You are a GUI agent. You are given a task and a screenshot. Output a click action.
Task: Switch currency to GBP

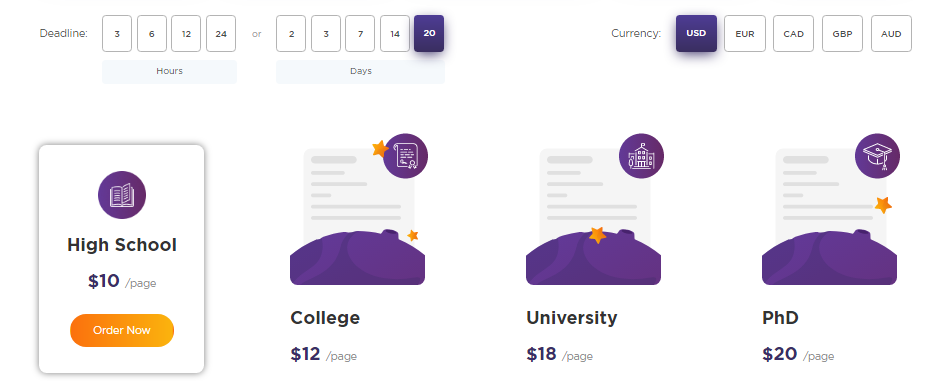843,34
